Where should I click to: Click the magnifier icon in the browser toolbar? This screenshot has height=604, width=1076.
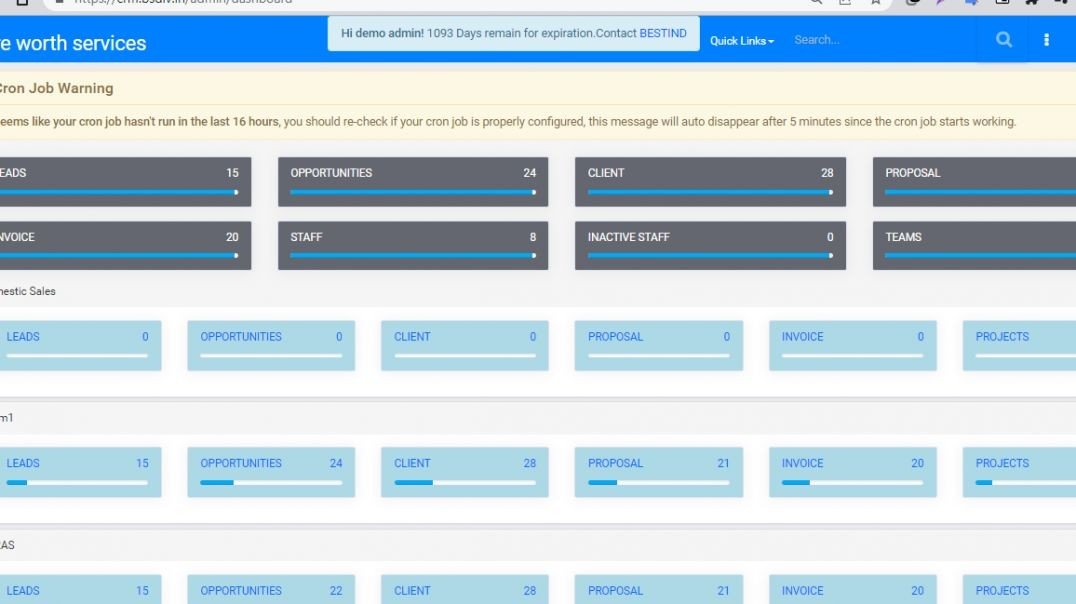pos(815,3)
